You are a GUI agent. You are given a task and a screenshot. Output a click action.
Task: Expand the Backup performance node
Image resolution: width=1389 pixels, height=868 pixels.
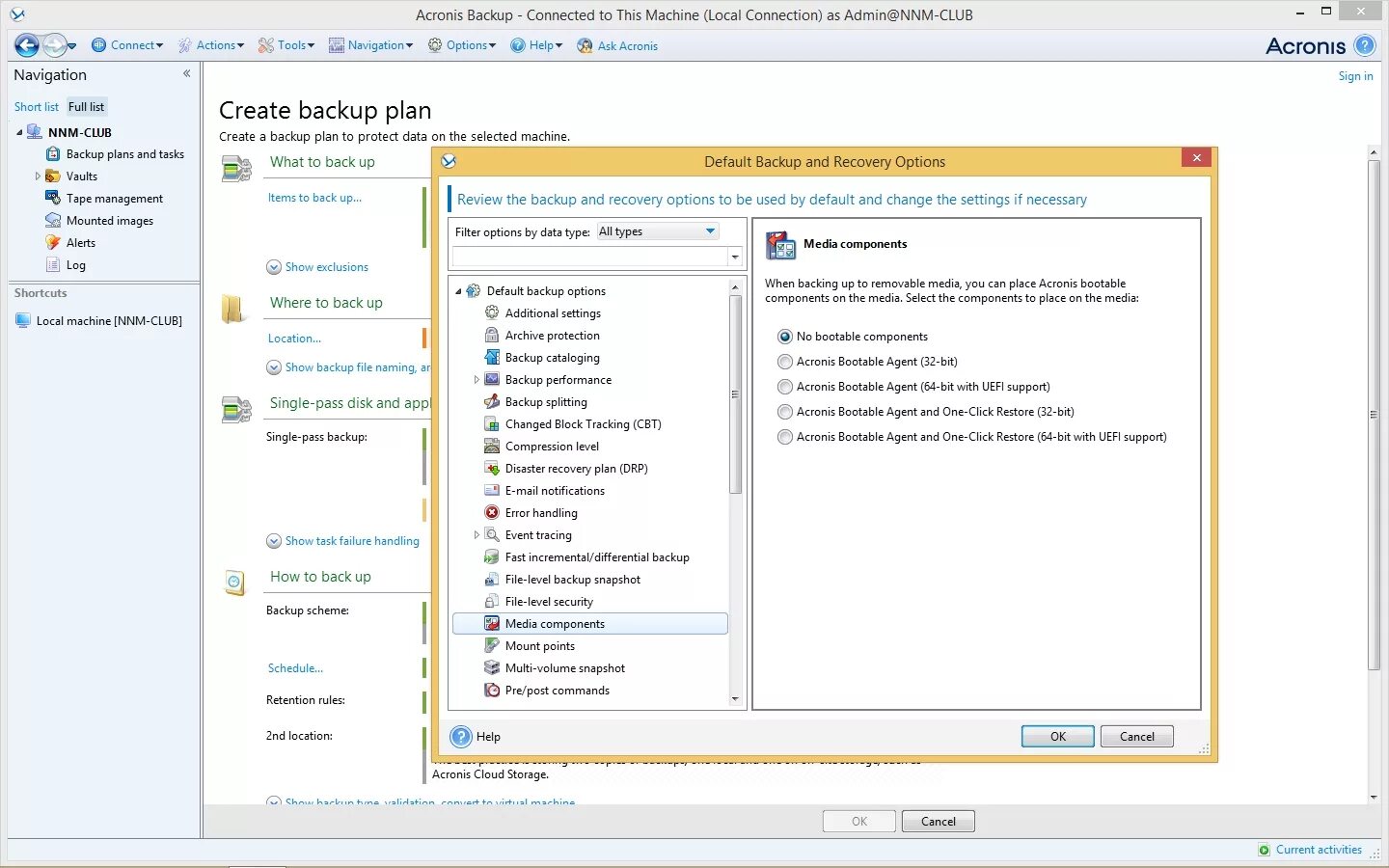point(477,380)
